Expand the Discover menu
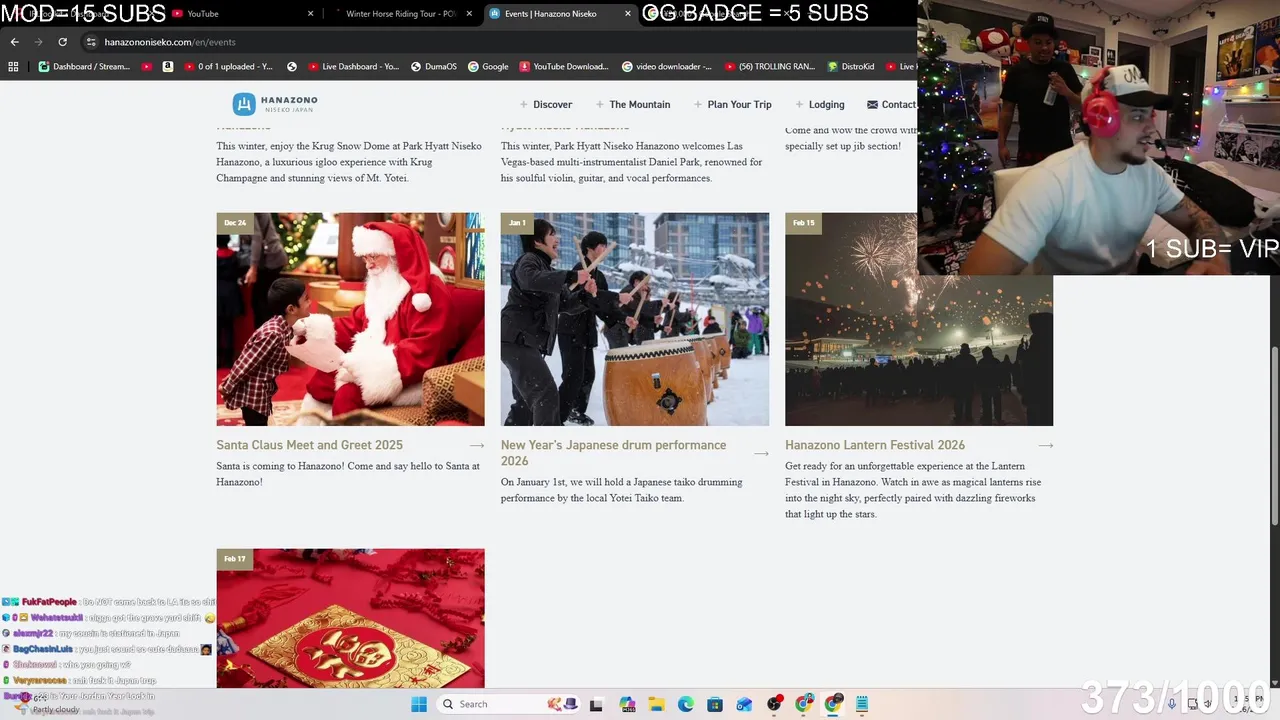Image resolution: width=1280 pixels, height=720 pixels. pyautogui.click(x=546, y=105)
